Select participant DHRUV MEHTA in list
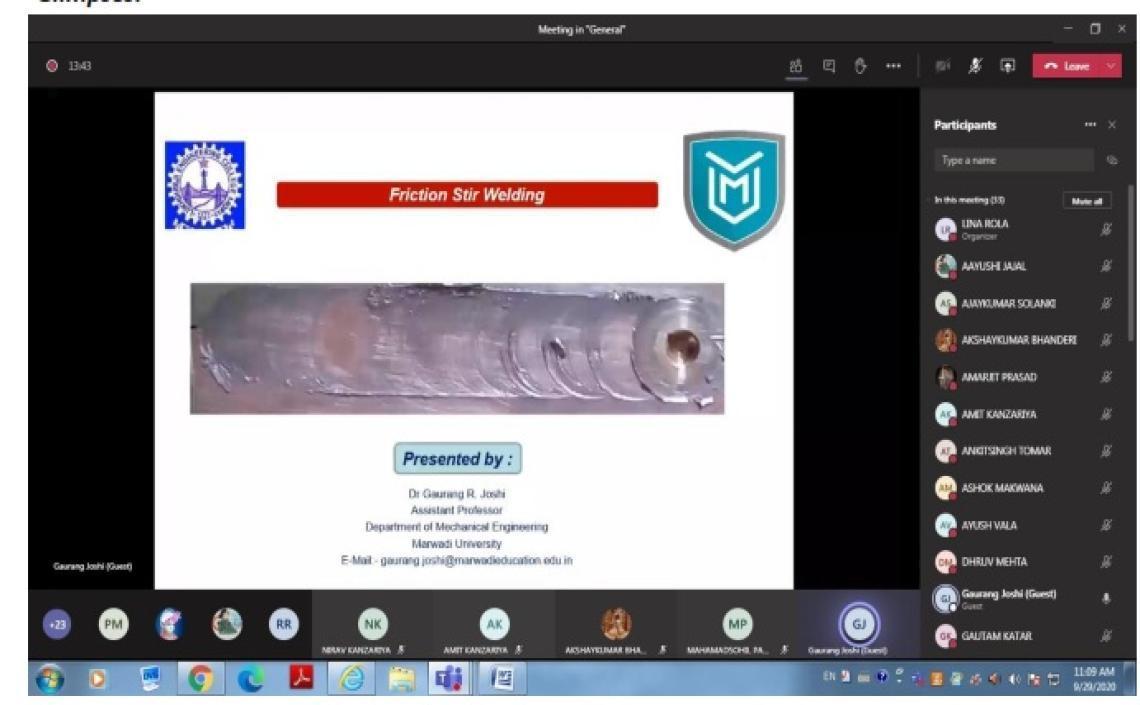 tap(1025, 562)
